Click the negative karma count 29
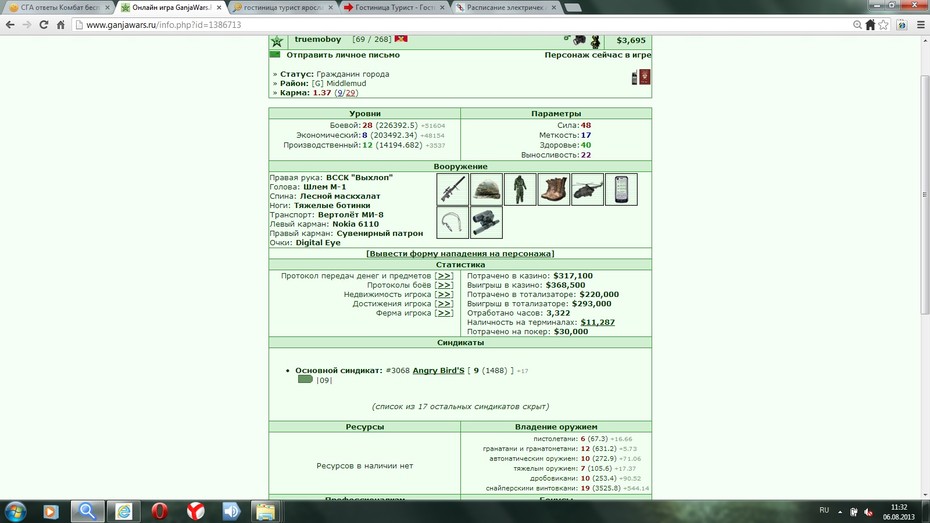This screenshot has width=930, height=523. pos(350,93)
